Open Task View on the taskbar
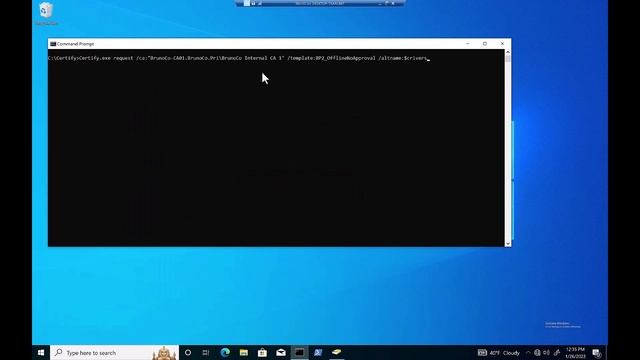This screenshot has height=360, width=640. [206, 353]
